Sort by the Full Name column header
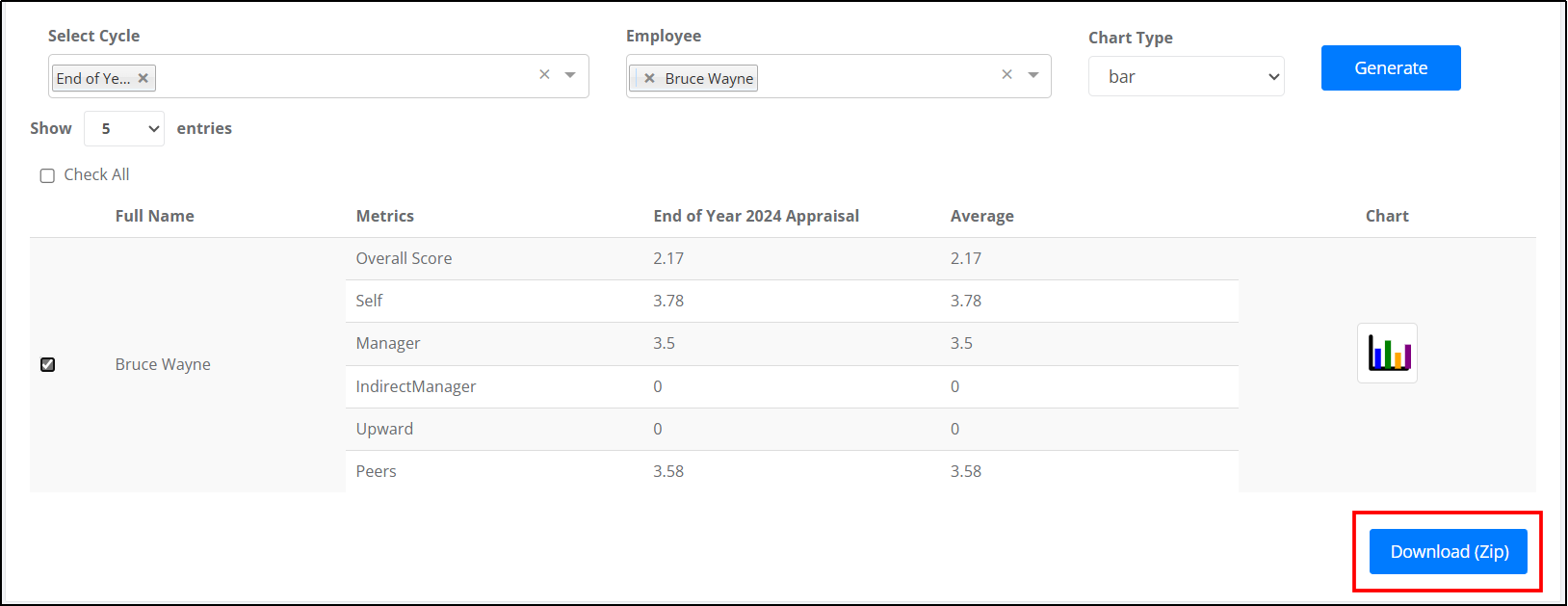This screenshot has height=606, width=1568. pos(154,216)
